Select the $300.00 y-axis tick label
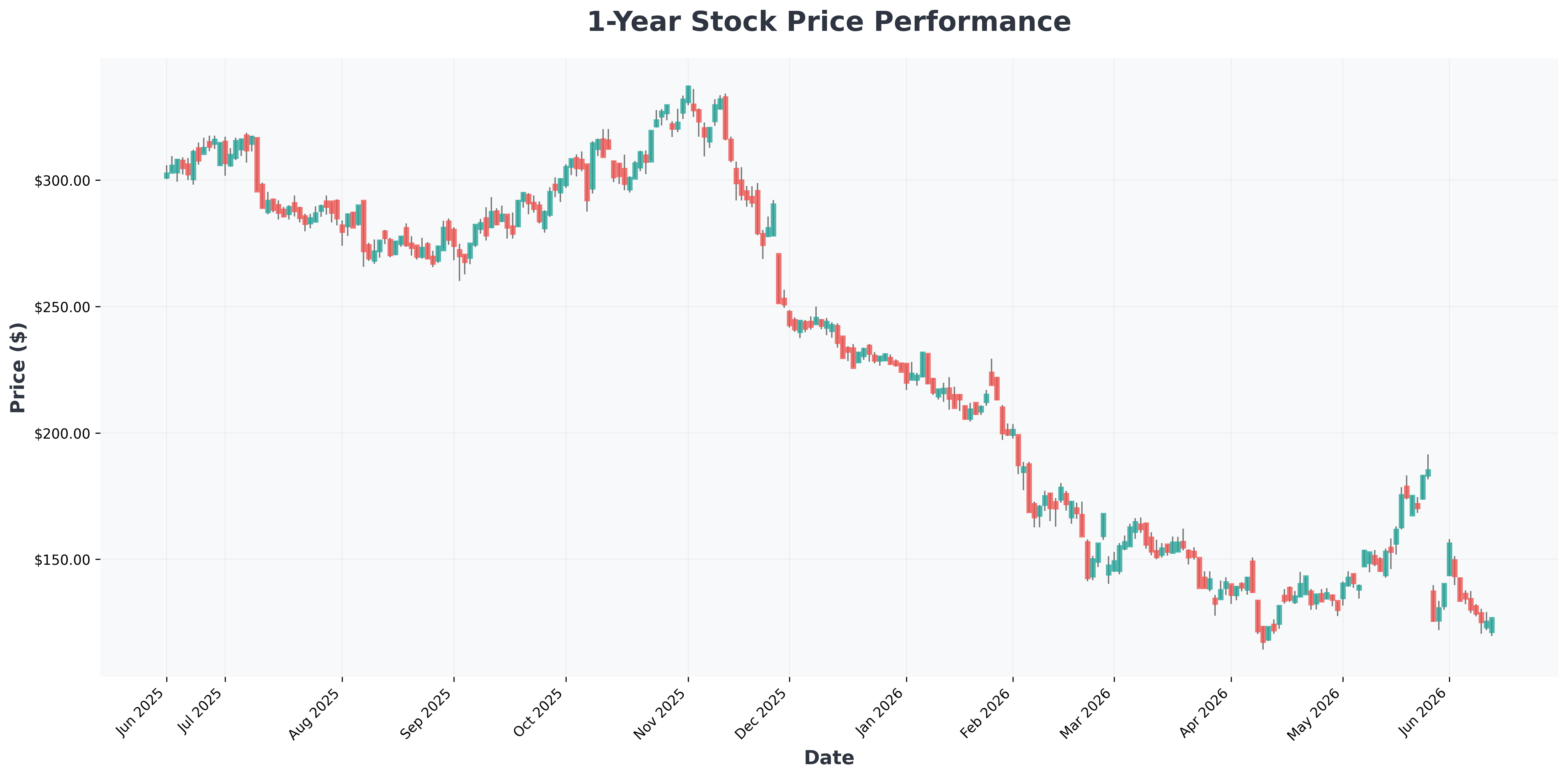Screen dimensions: 1568x778 click(x=62, y=181)
